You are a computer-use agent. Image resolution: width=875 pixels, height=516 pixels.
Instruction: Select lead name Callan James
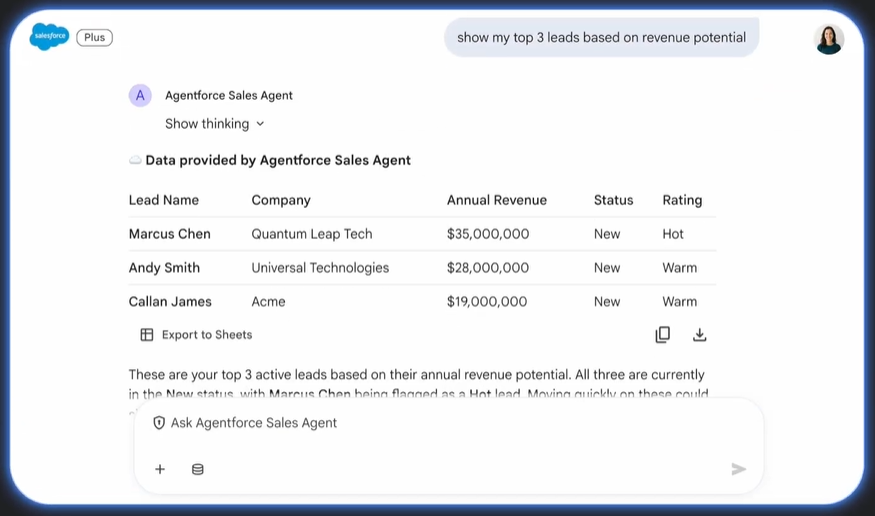coord(170,302)
